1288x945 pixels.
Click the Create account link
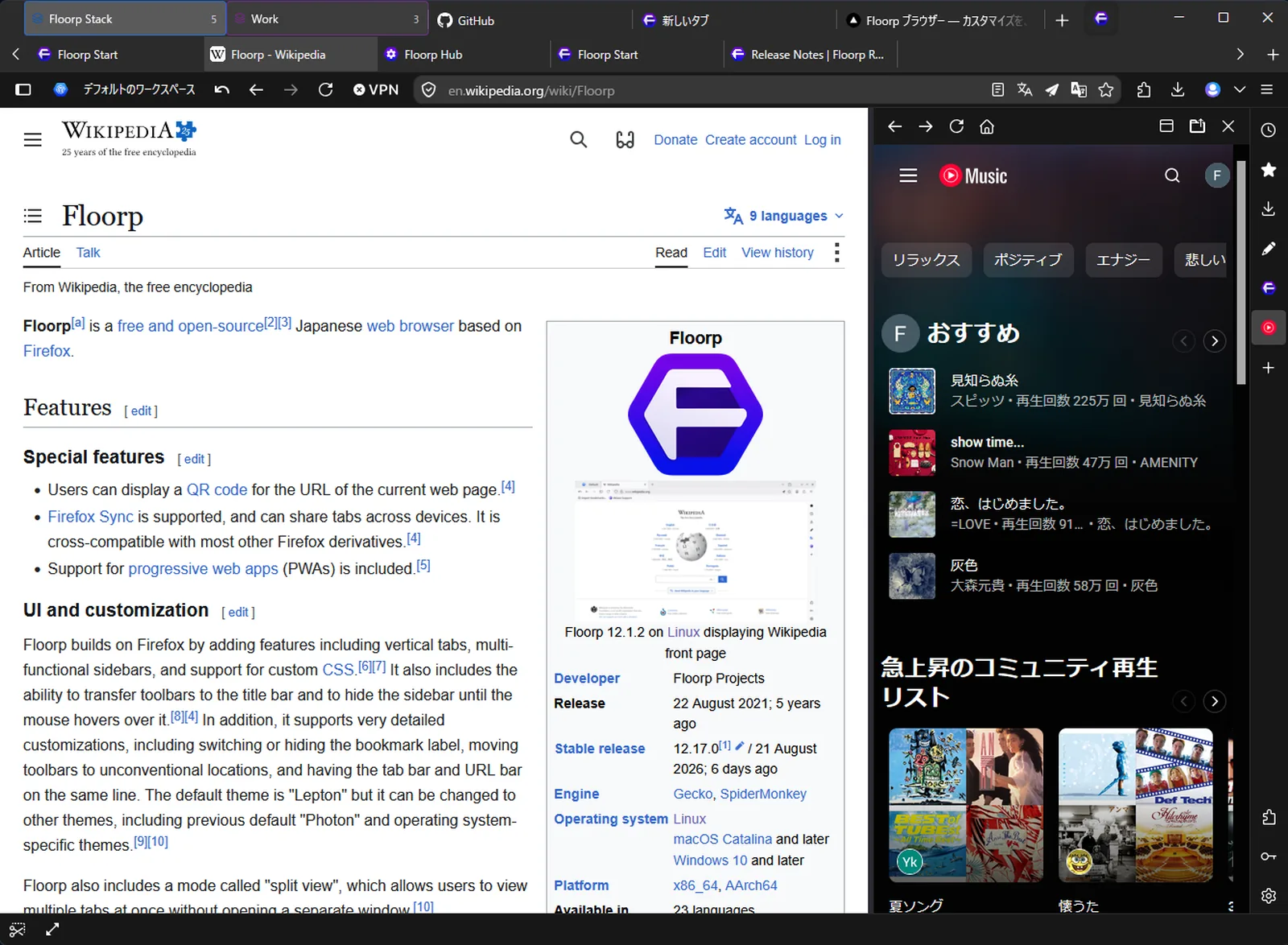click(750, 140)
